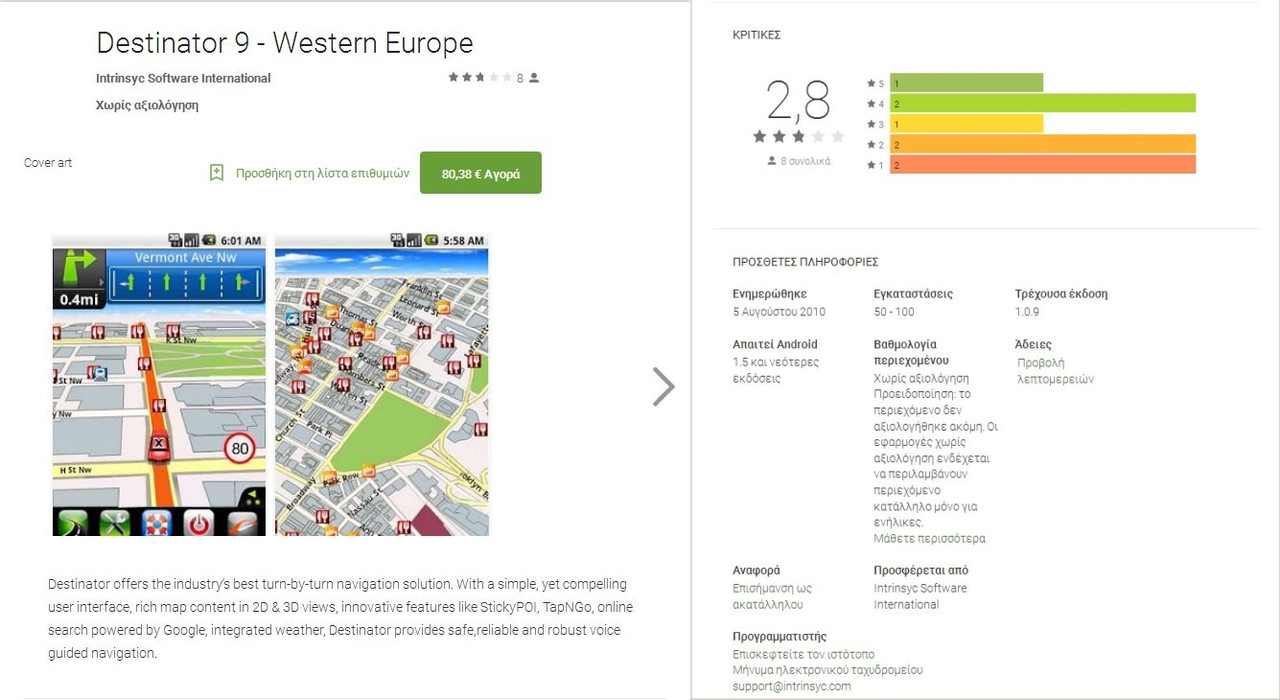Screen dimensions: 1280x700
Task: Click Μήνυμα ηλεκτρονικού ταχυδρομείου link
Action: coord(828,670)
